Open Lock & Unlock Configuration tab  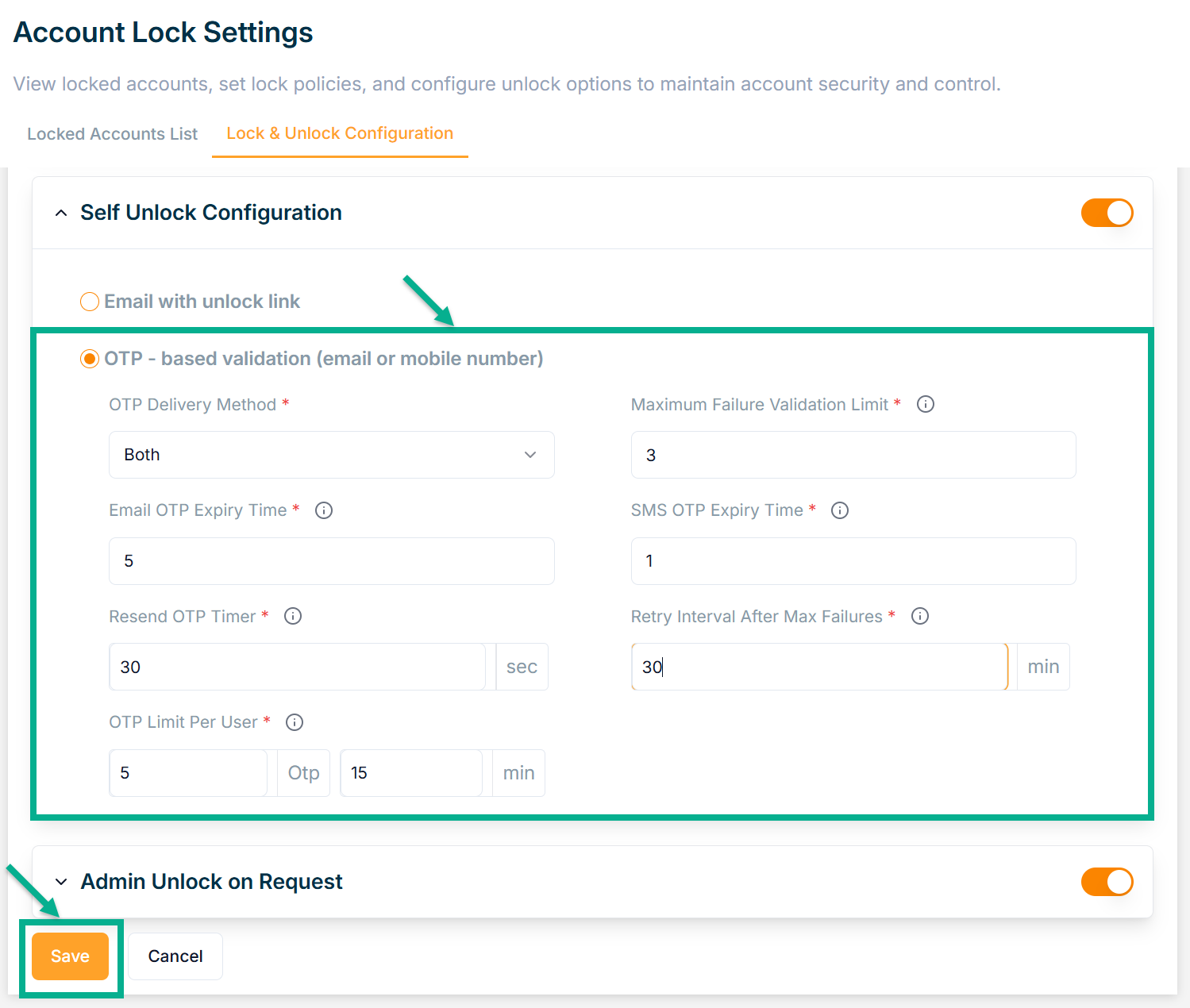(340, 133)
